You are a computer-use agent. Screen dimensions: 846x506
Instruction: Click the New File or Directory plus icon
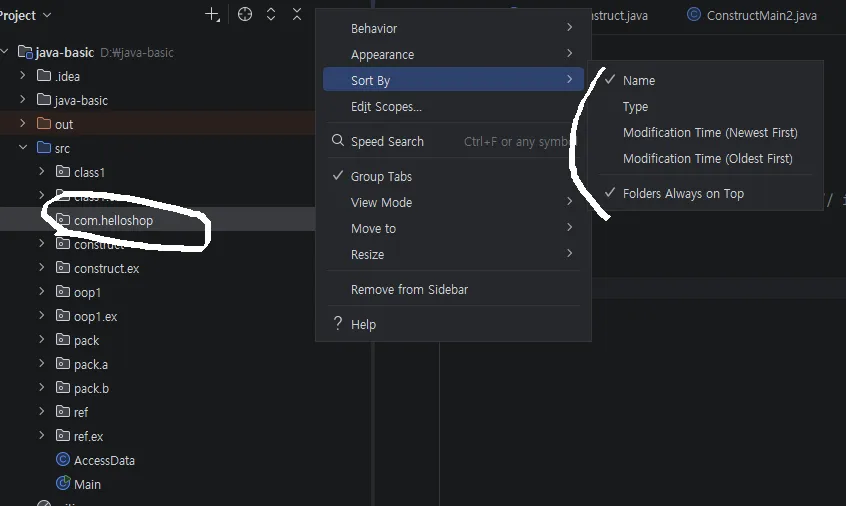pos(212,15)
